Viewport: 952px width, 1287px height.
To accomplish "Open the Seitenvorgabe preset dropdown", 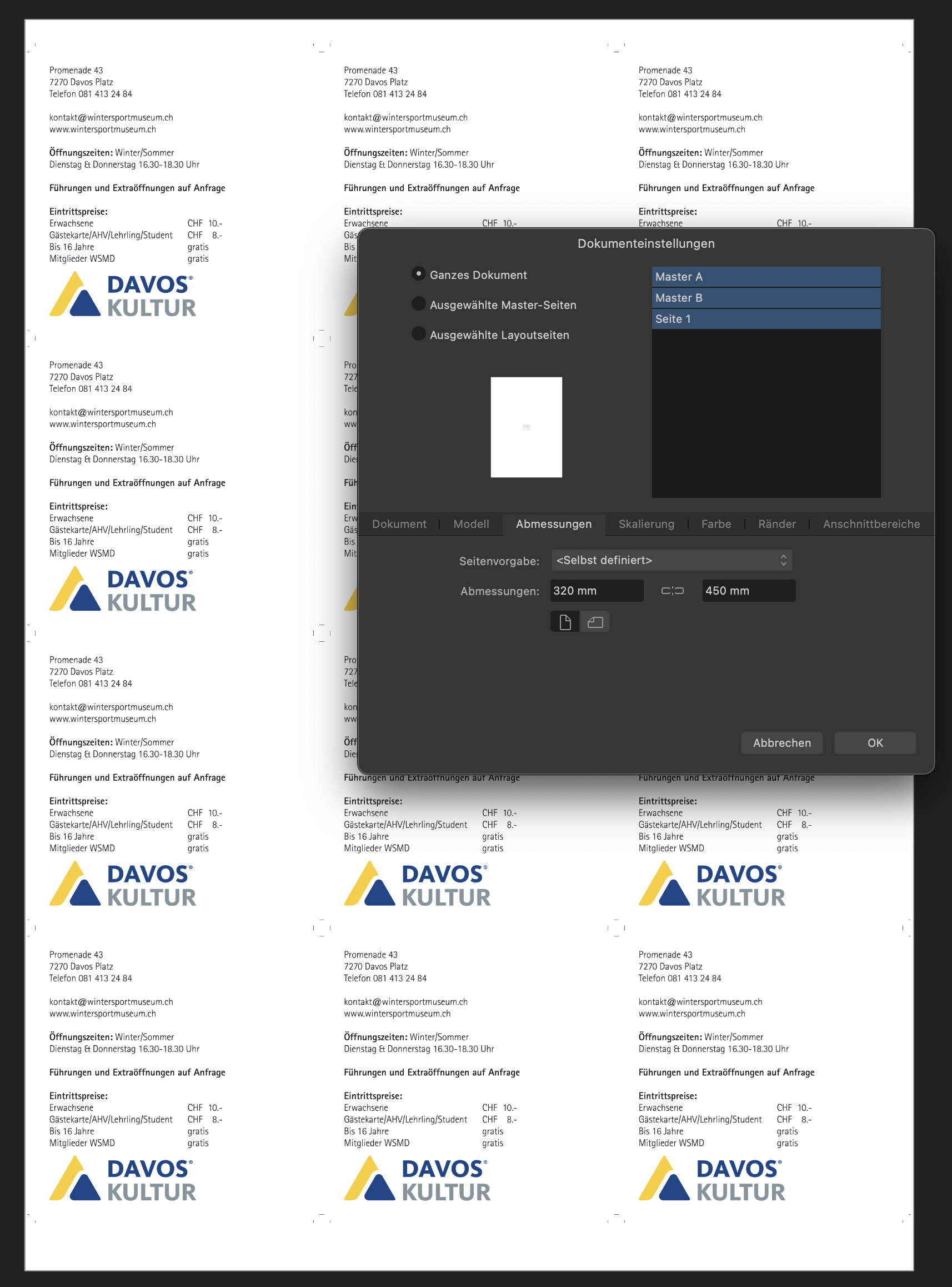I will coord(672,561).
